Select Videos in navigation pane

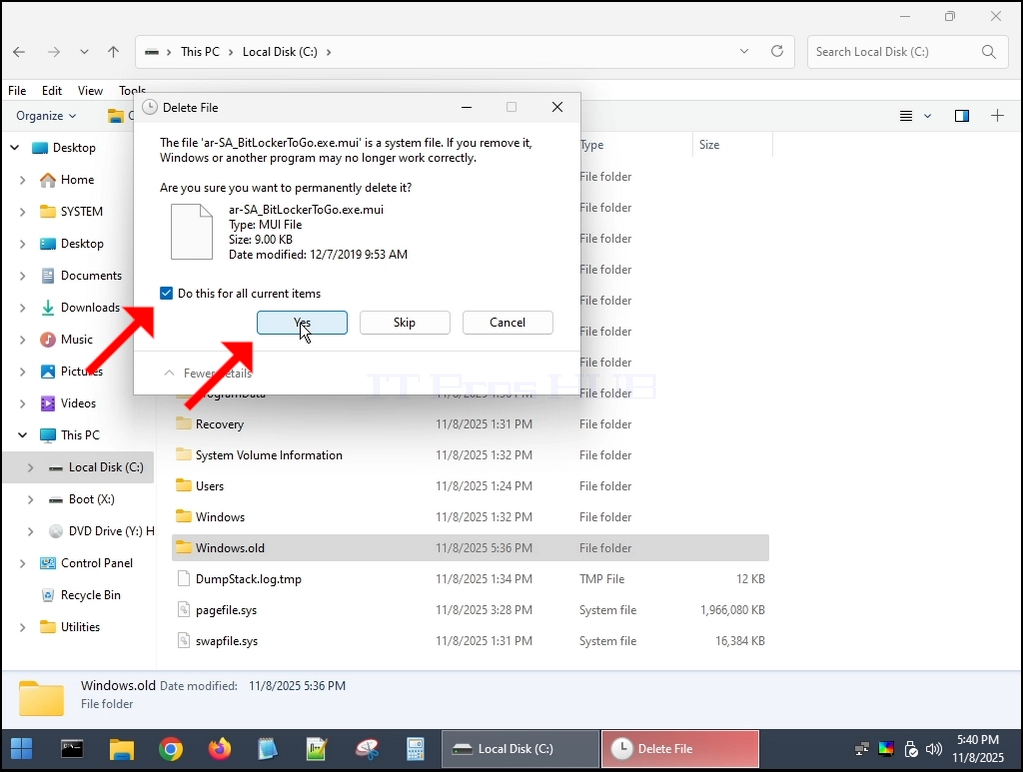click(x=78, y=403)
